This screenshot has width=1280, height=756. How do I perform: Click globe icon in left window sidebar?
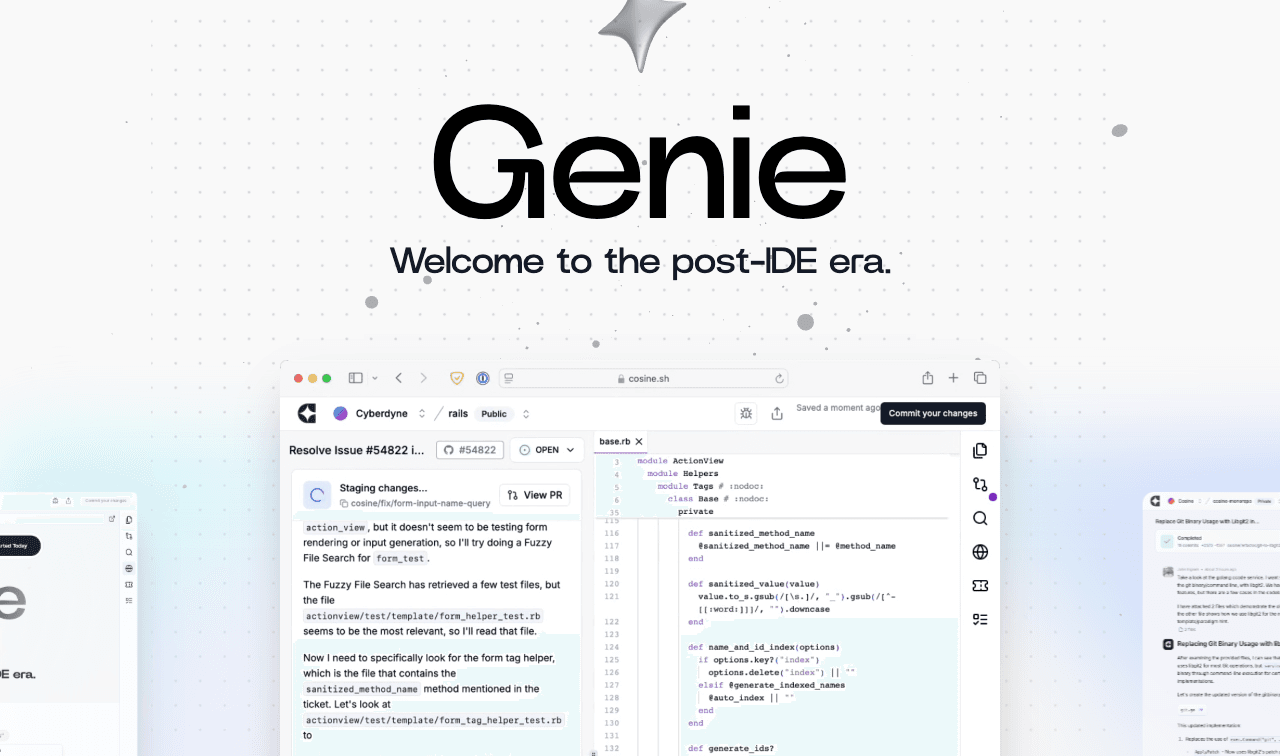[129, 568]
